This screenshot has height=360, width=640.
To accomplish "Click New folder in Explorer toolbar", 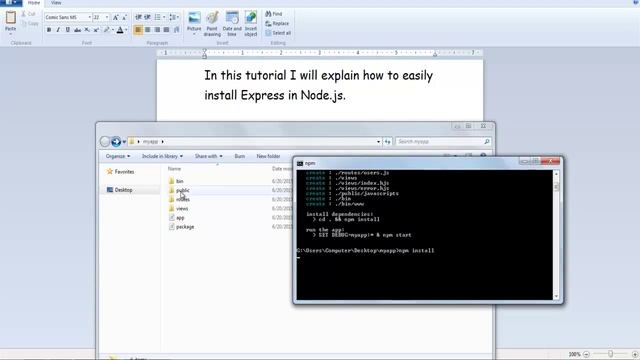I will click(x=268, y=156).
